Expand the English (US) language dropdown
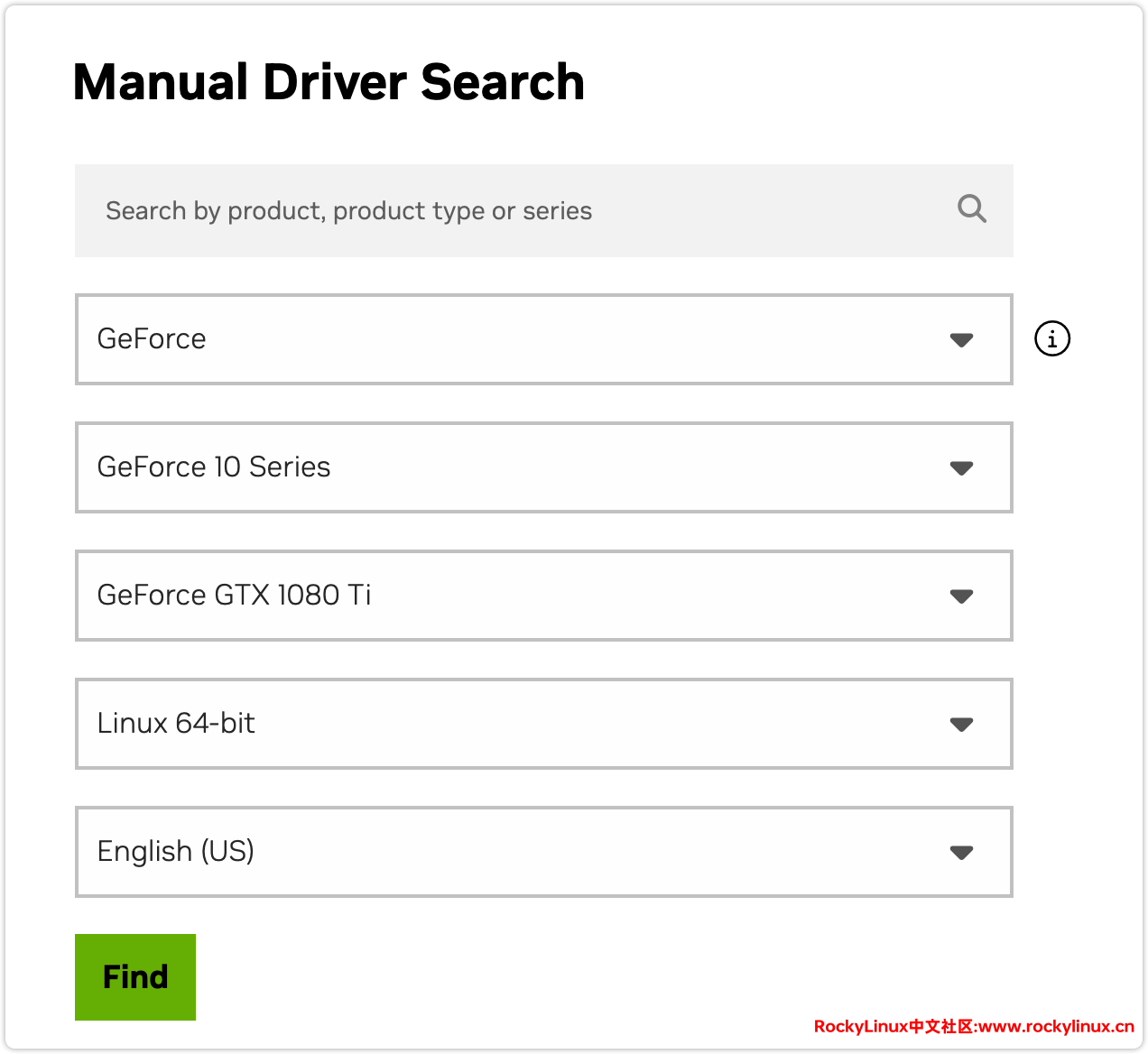The width and height of the screenshot is (1148, 1054). pos(542,852)
